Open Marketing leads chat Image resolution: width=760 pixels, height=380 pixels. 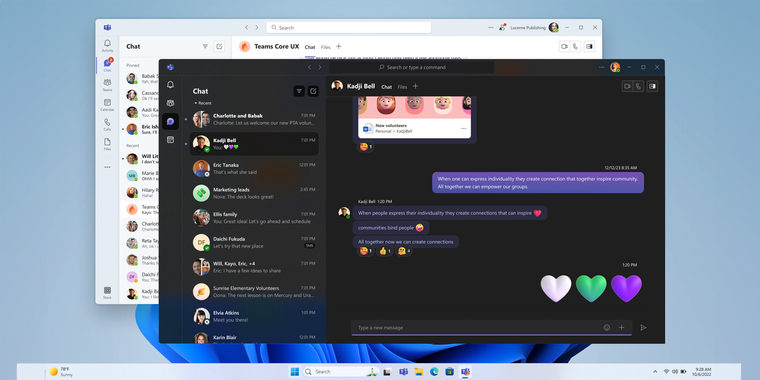[x=254, y=193]
